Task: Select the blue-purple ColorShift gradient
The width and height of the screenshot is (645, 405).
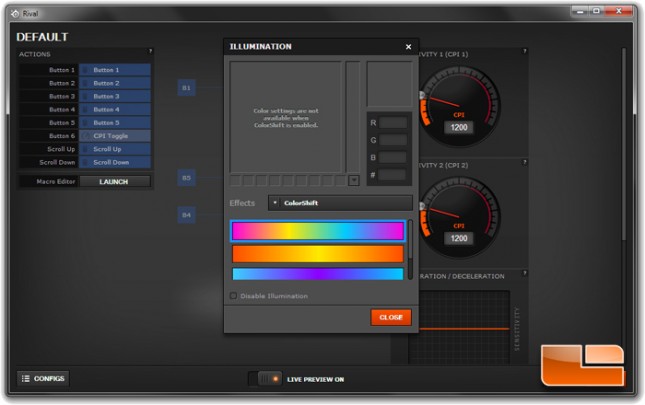Action: point(318,274)
